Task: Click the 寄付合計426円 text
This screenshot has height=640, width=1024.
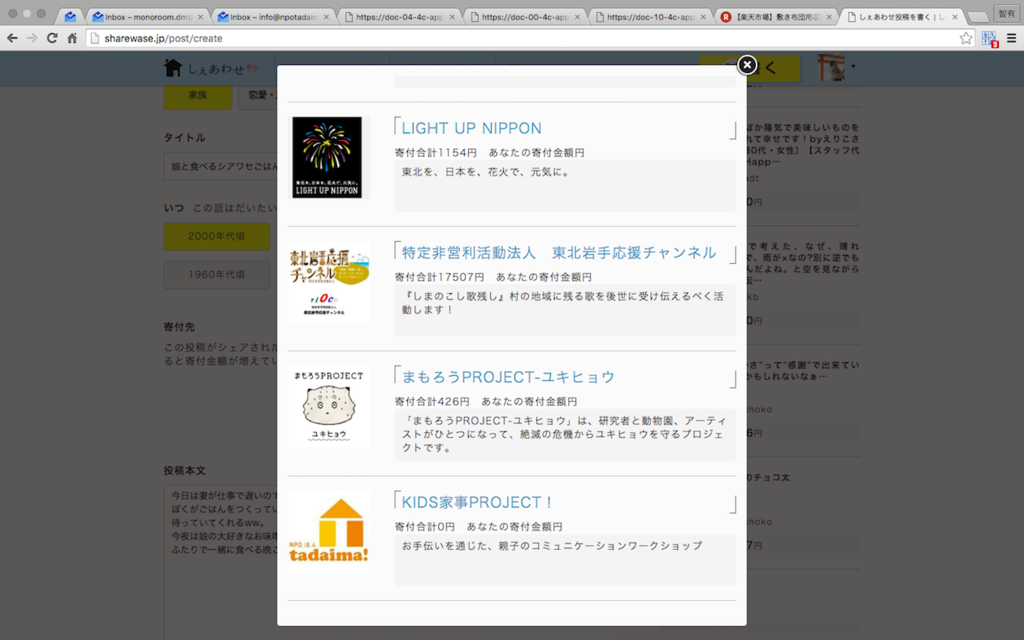Action: tap(432, 402)
